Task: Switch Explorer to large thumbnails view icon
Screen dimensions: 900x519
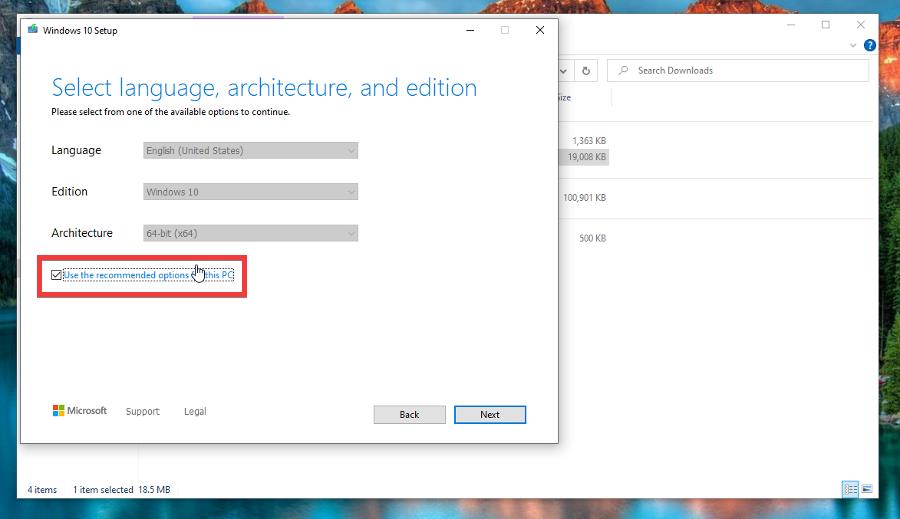Action: coord(867,489)
